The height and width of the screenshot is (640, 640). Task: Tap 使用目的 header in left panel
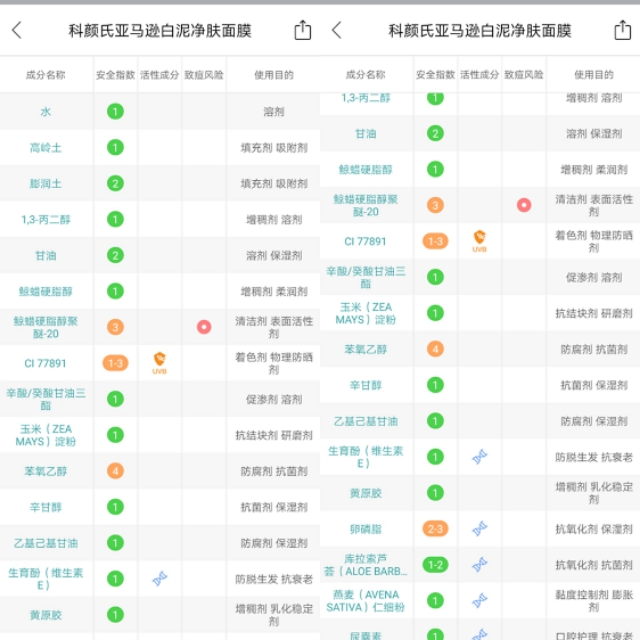point(274,75)
